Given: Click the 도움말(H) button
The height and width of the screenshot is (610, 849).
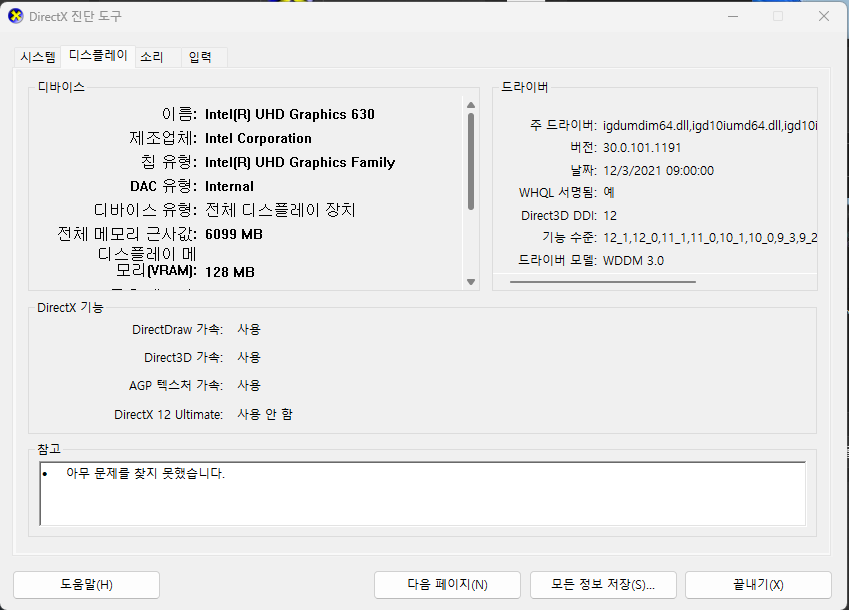Looking at the screenshot, I should coord(87,585).
